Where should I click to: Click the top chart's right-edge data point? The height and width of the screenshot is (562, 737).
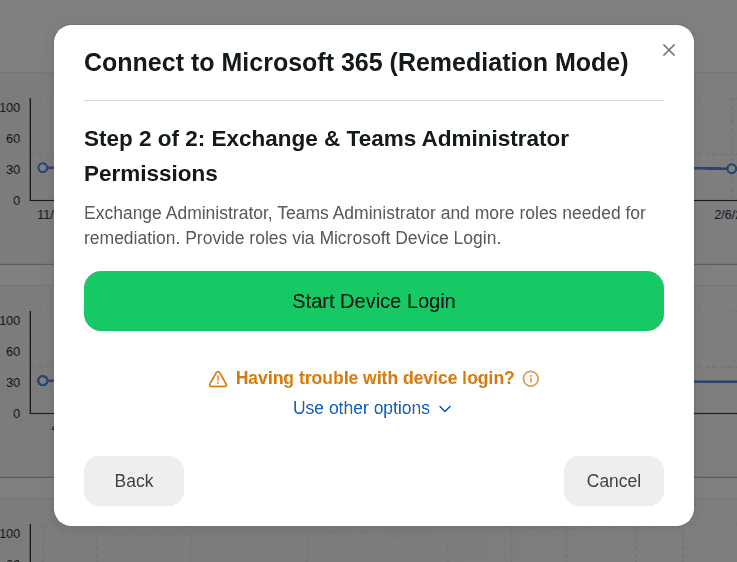731,169
